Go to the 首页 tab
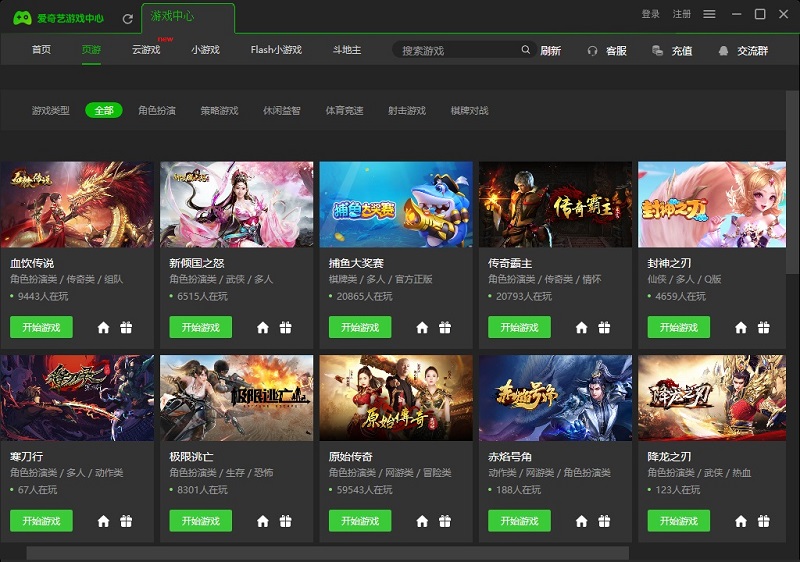Screen dimensions: 800x562 click(x=41, y=49)
